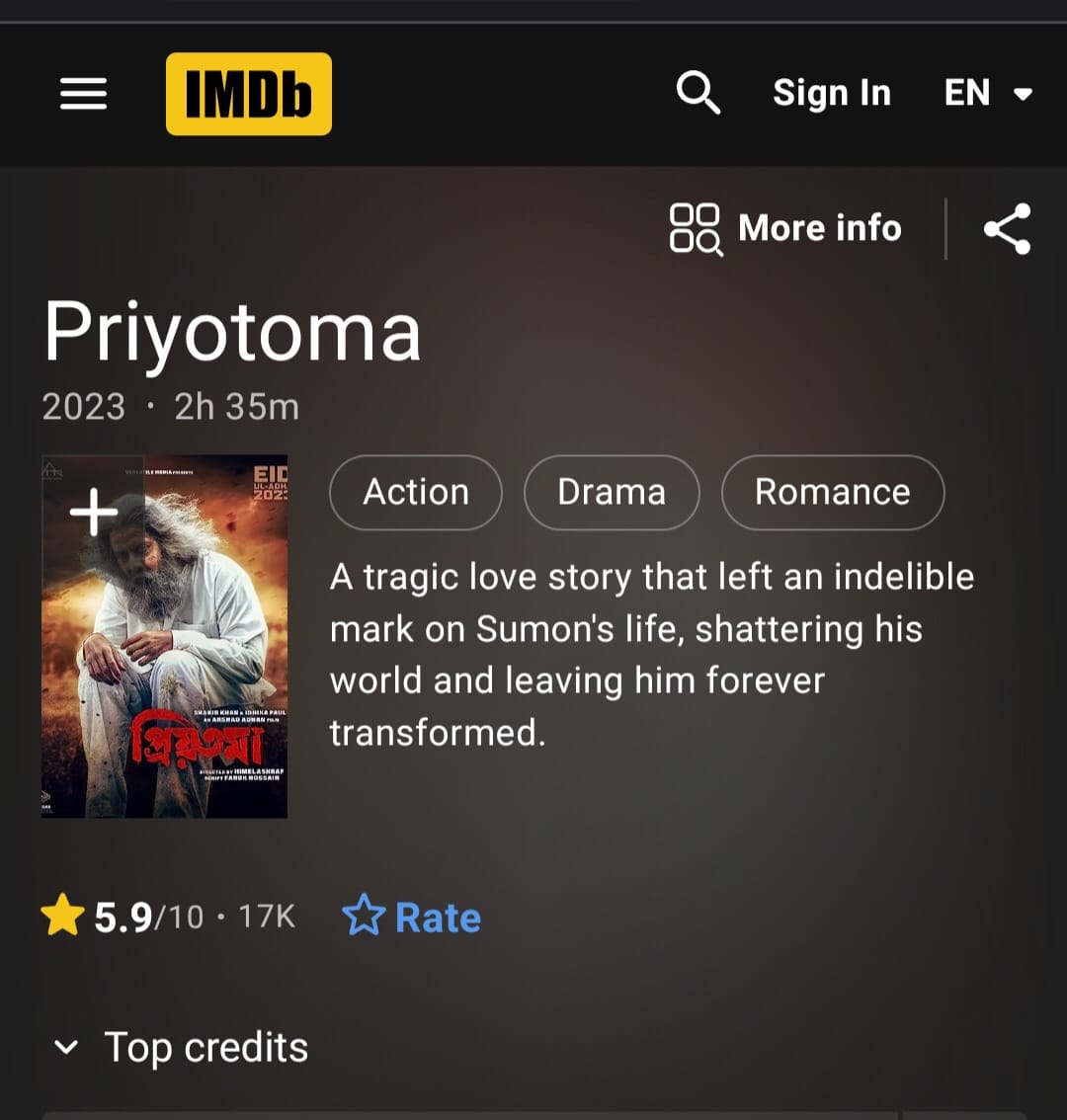This screenshot has width=1067, height=1120.
Task: Select the Action genre chip
Action: [x=416, y=492]
